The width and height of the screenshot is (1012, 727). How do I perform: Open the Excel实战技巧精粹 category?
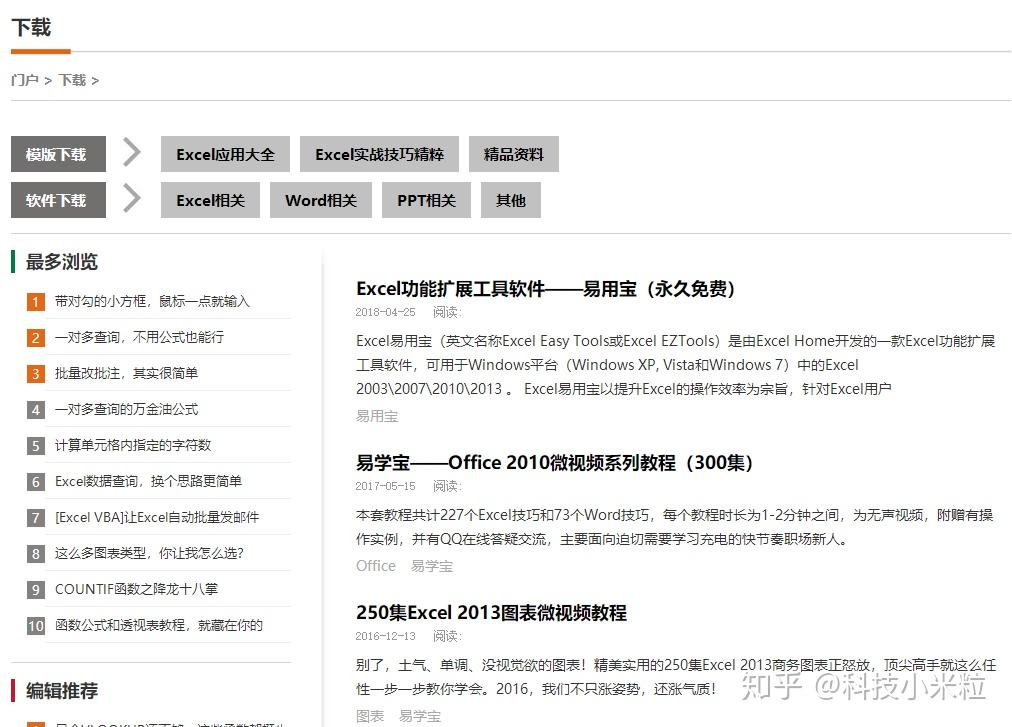[380, 154]
